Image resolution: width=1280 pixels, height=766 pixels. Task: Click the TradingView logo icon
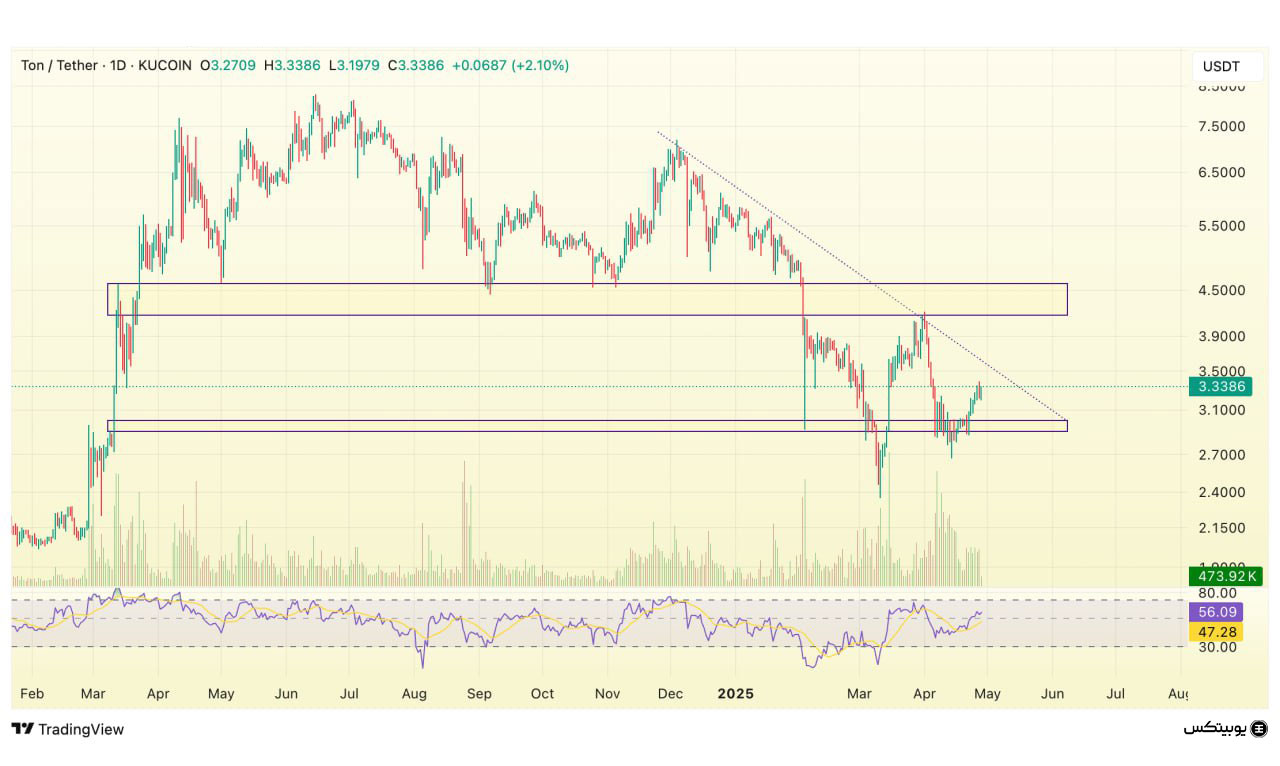[x=23, y=729]
